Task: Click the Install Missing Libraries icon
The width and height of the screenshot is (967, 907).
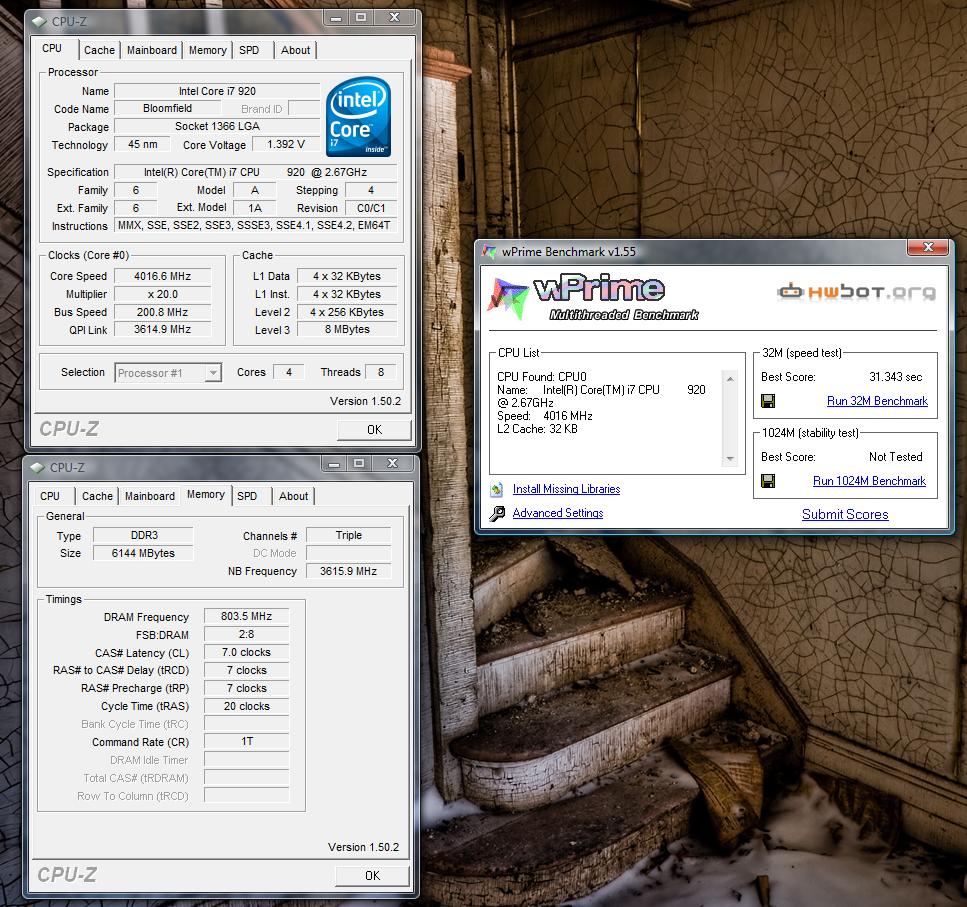Action: 497,490
